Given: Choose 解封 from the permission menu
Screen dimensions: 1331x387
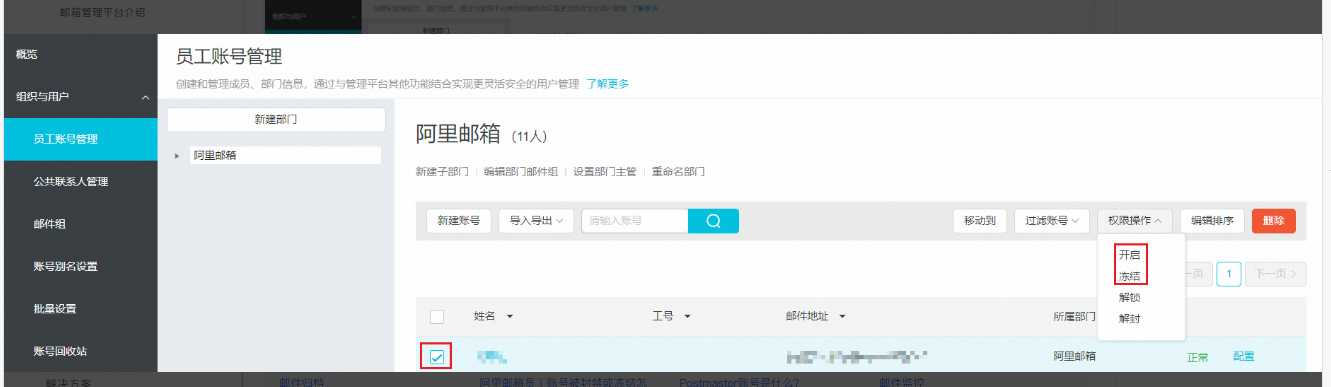Looking at the screenshot, I should 1129,319.
